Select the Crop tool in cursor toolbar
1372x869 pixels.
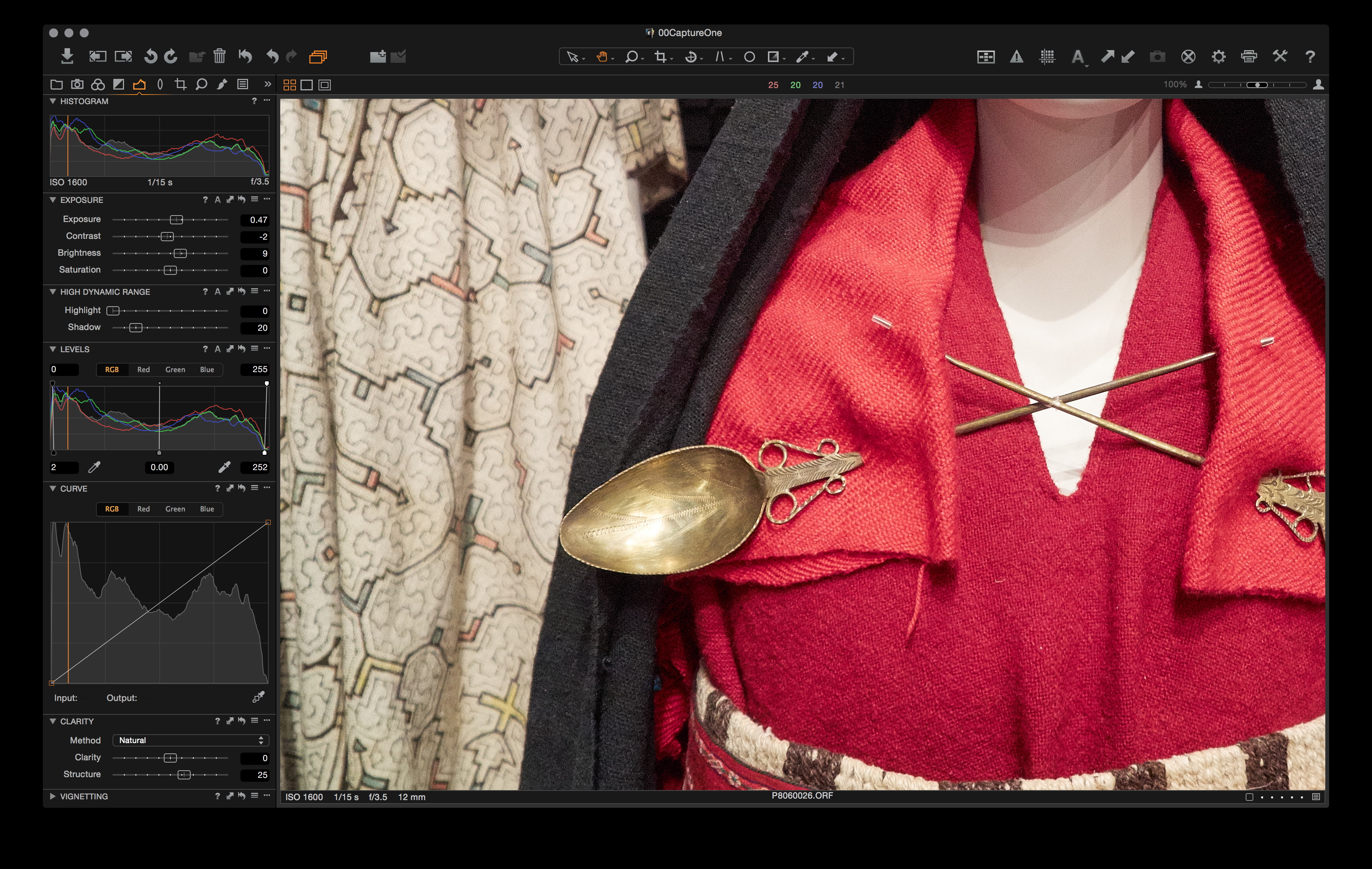tap(661, 56)
